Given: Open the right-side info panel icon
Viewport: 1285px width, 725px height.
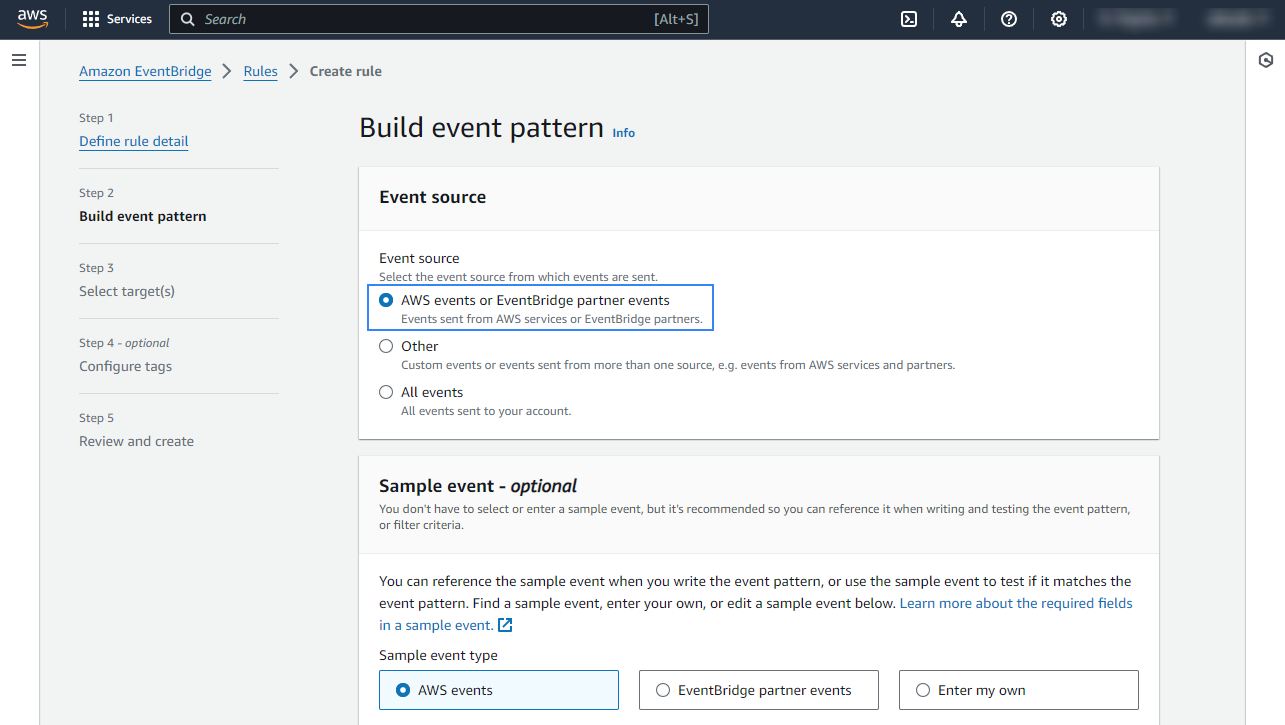Looking at the screenshot, I should (x=1265, y=61).
